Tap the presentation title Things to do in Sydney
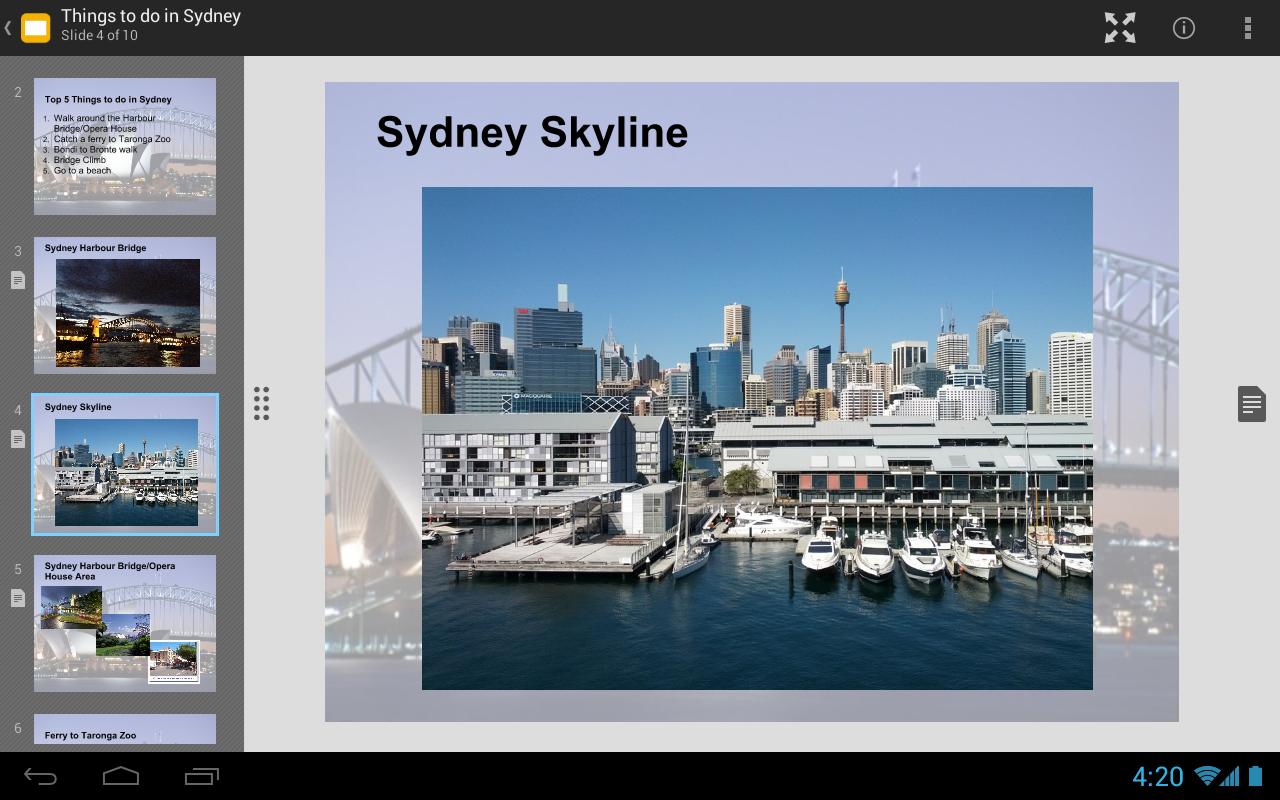Screen dimensions: 1280x800 (x=151, y=16)
